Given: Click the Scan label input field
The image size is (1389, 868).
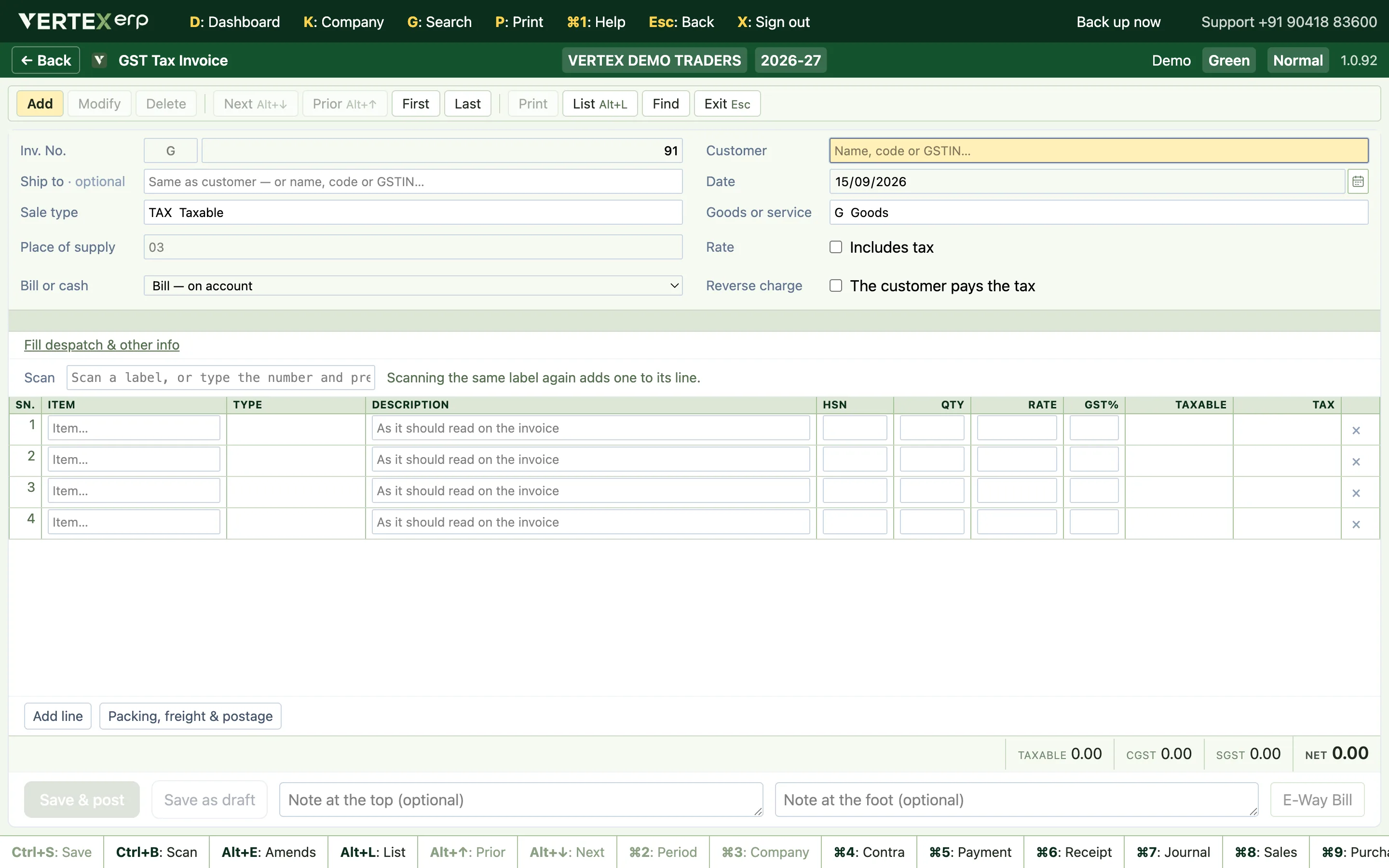Looking at the screenshot, I should [220, 377].
